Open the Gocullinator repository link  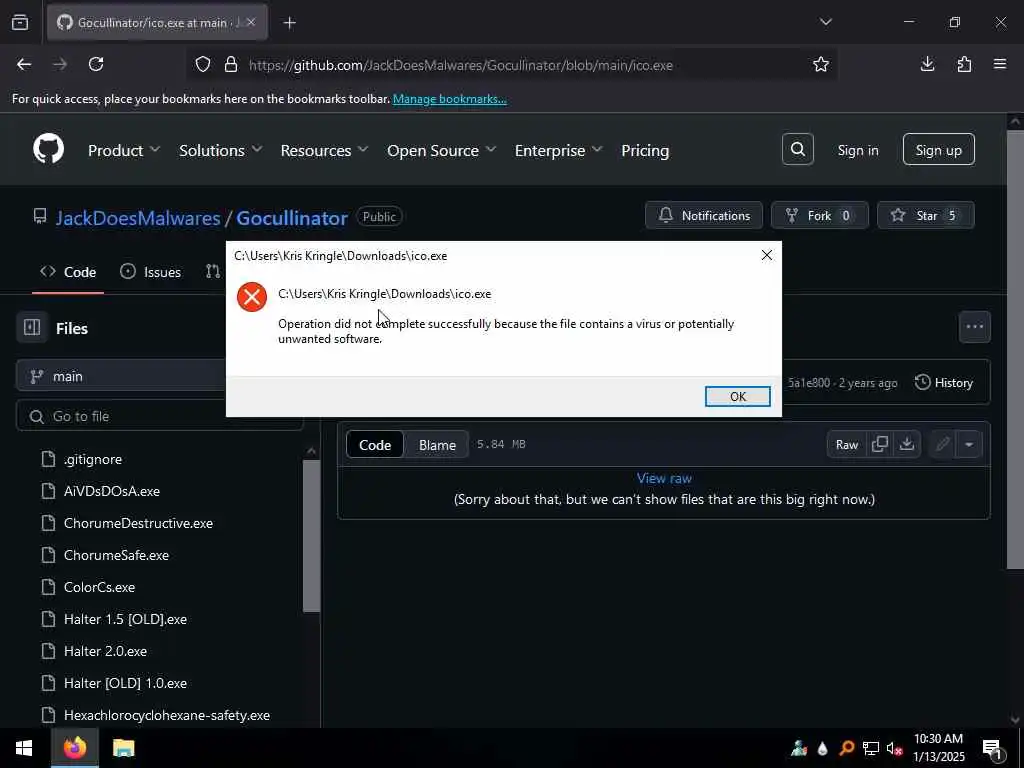(x=291, y=217)
